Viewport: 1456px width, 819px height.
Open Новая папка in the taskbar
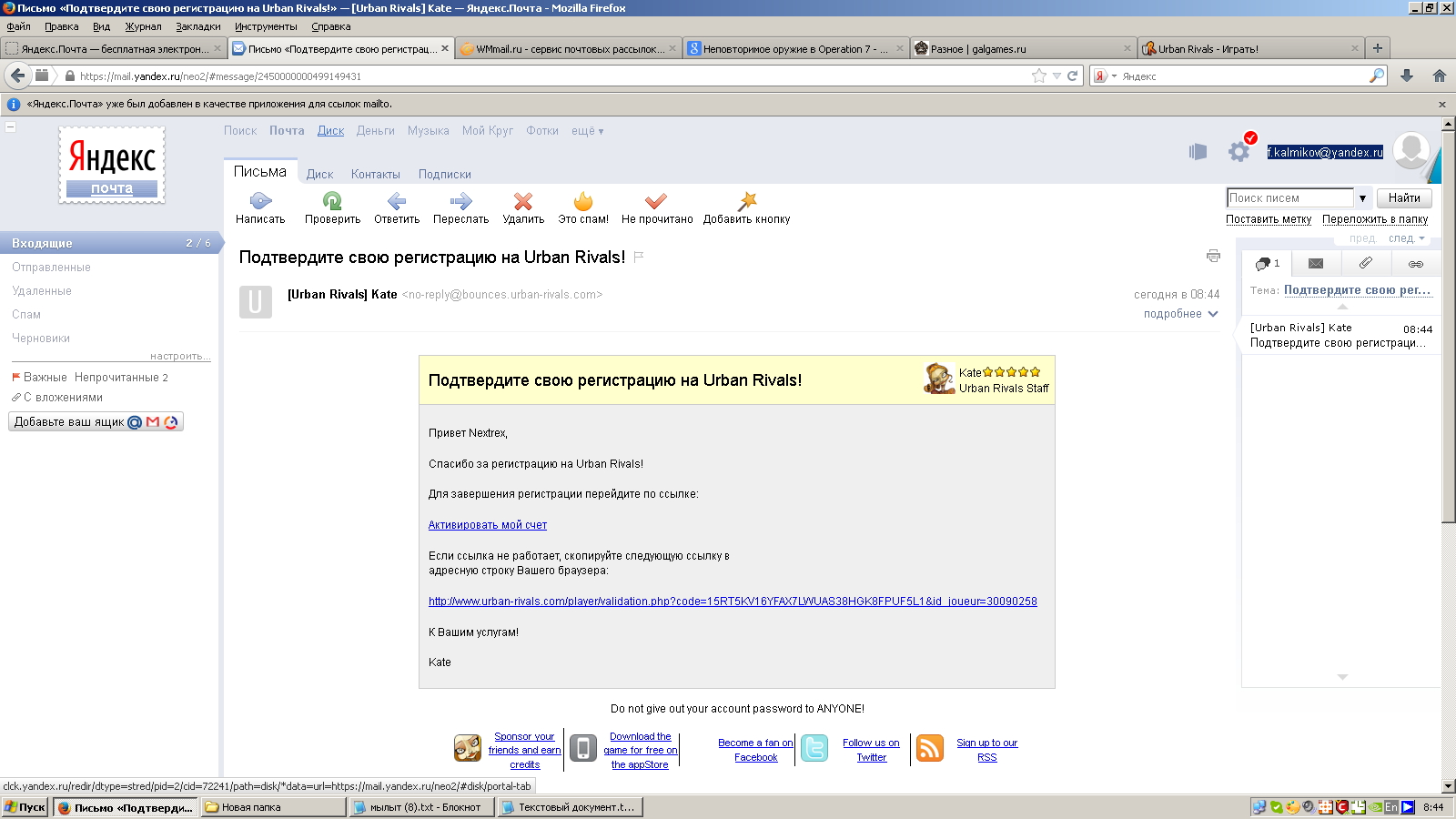coord(273,807)
